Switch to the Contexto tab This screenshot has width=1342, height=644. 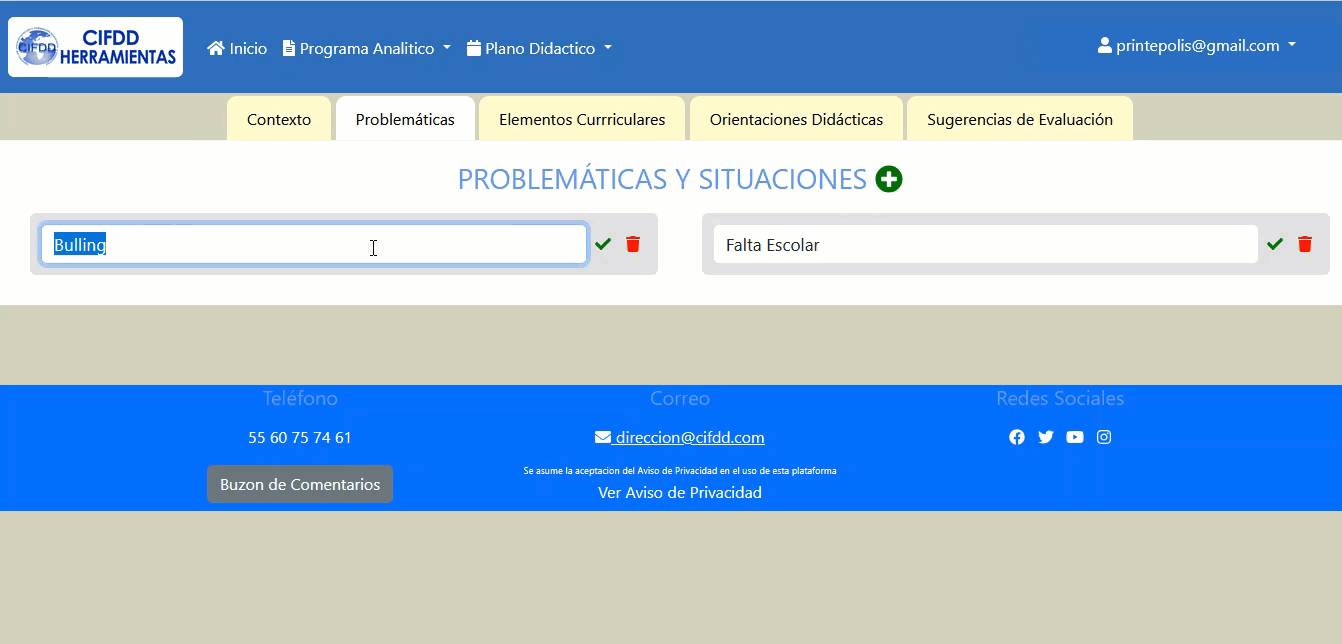click(x=279, y=119)
